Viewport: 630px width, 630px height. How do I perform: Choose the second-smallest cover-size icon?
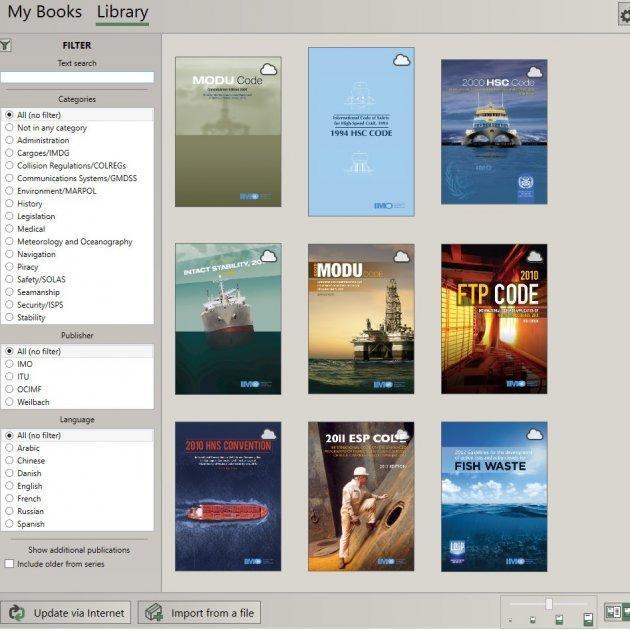tap(532, 620)
